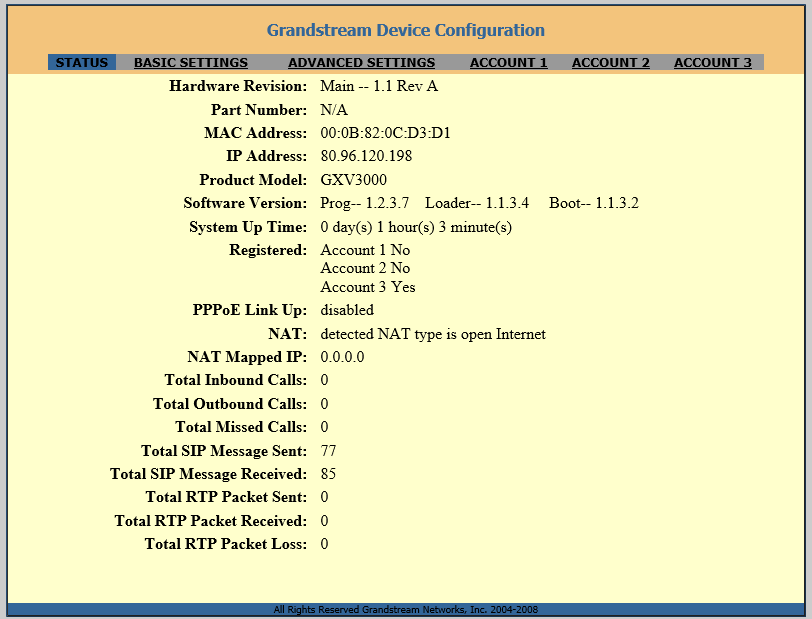This screenshot has height=619, width=812.
Task: Switch to ACCOUNT 1 settings
Action: click(509, 62)
